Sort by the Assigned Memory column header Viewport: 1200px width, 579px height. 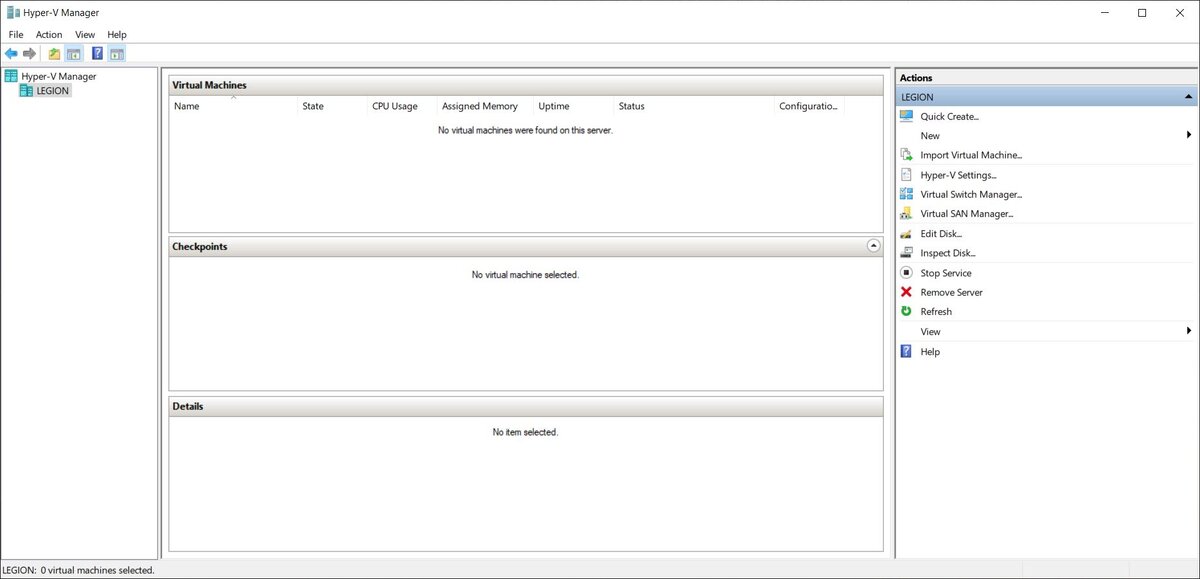[485, 106]
